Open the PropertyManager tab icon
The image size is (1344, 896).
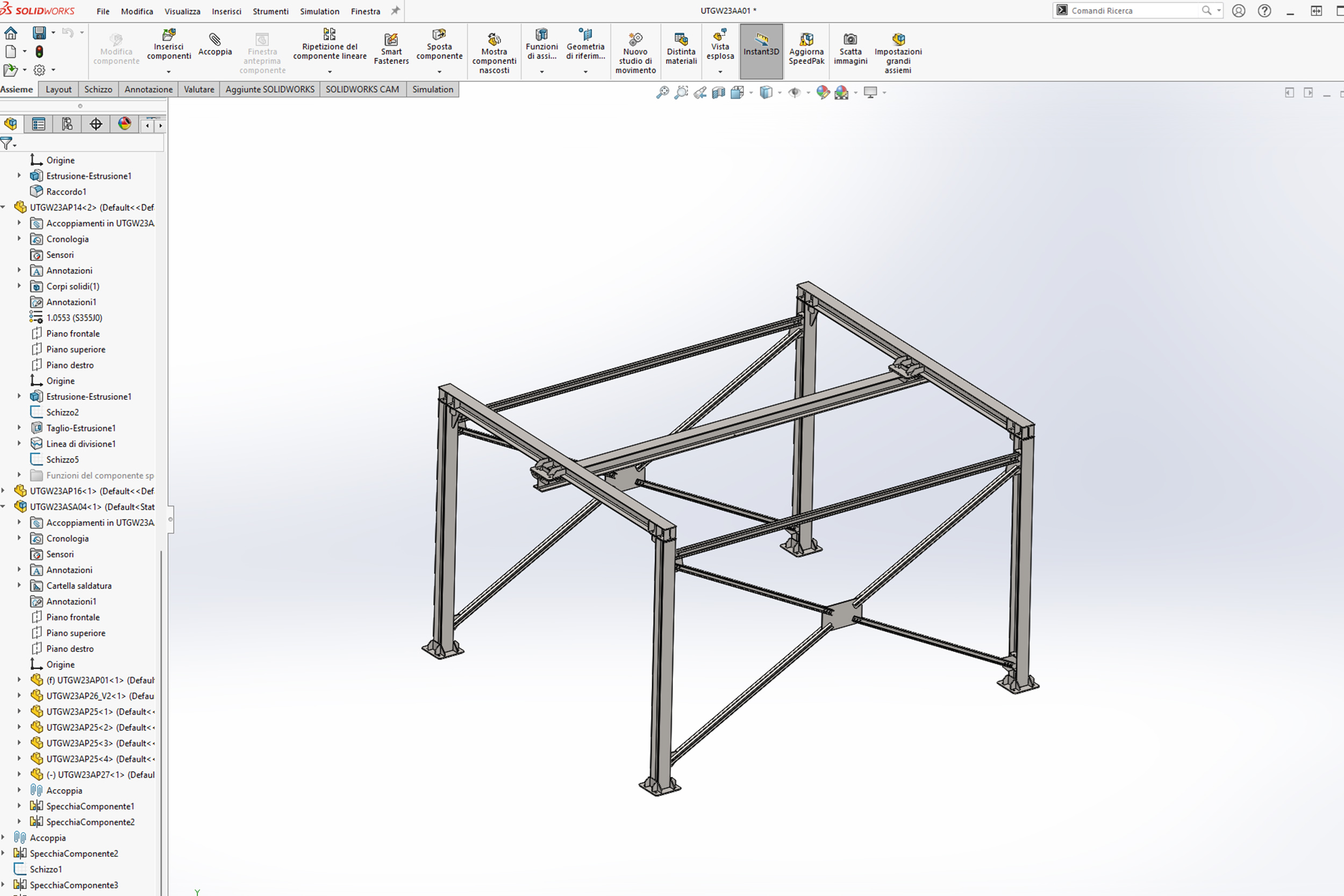point(38,124)
